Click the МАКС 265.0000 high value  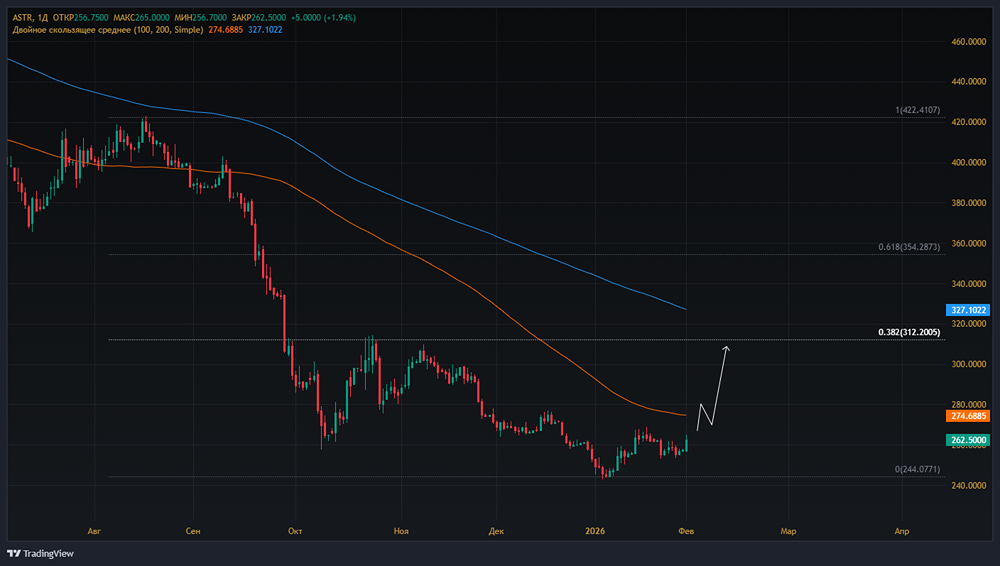142,18
